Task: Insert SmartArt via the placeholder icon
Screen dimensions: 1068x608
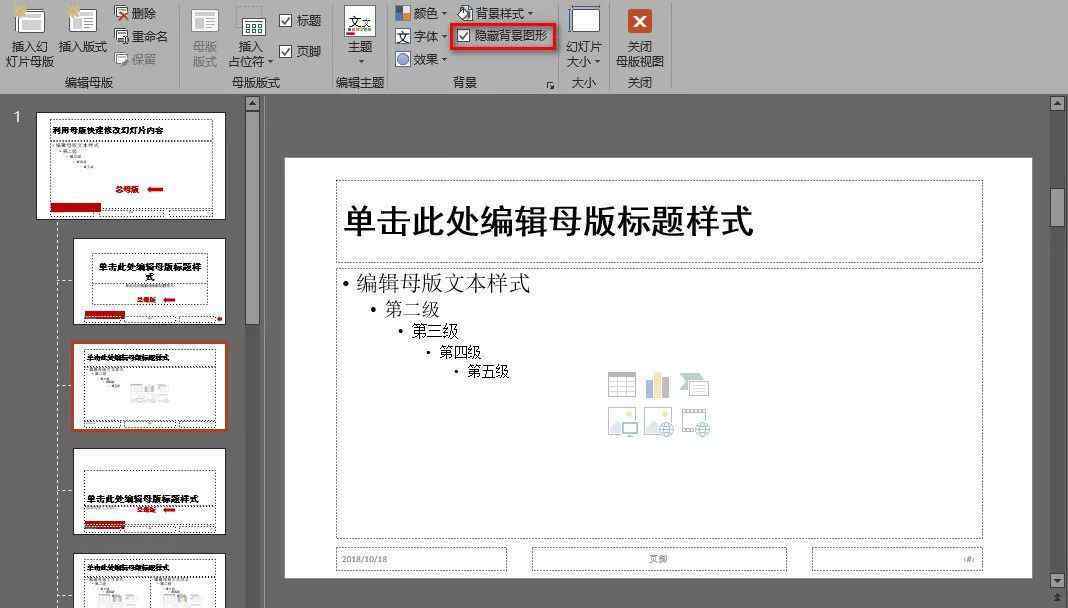Action: click(x=694, y=385)
